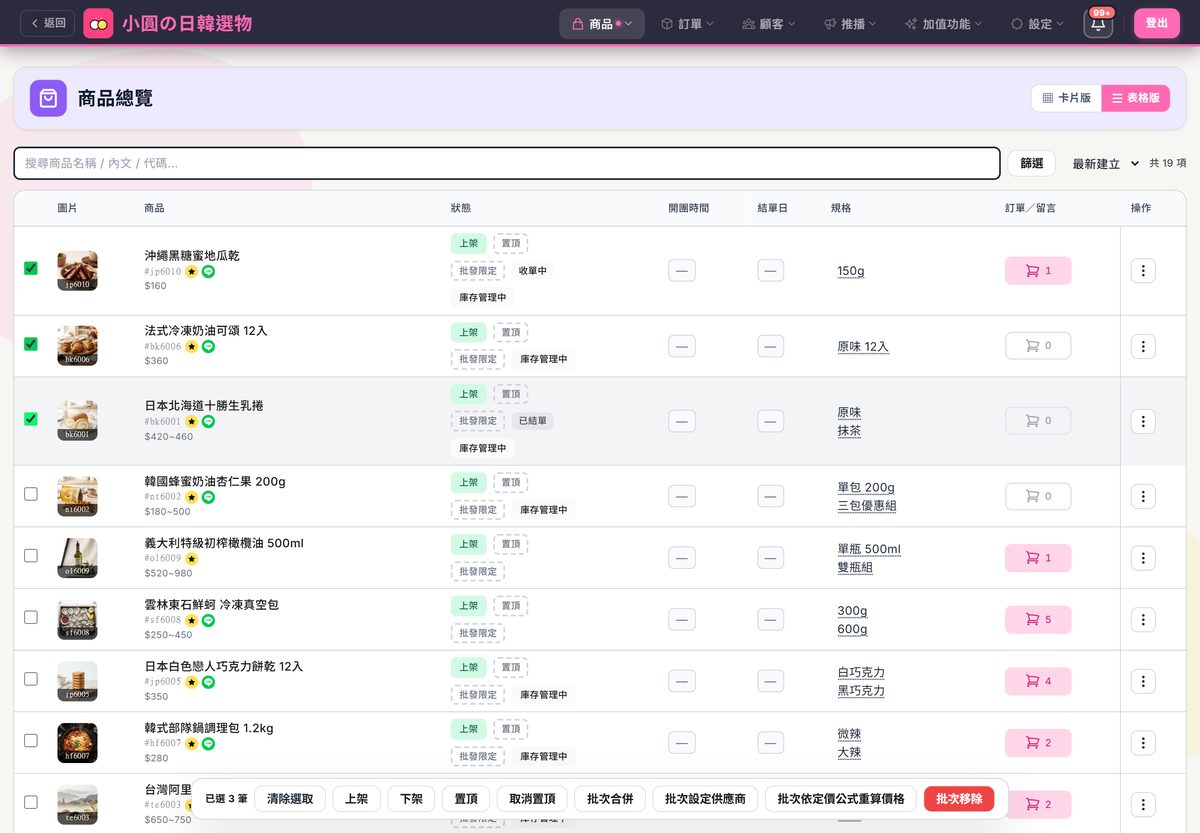Uncheck the 沖繩黑糖蜜地瓜乾 row checkbox
Screen dimensions: 1200x833
click(31, 268)
